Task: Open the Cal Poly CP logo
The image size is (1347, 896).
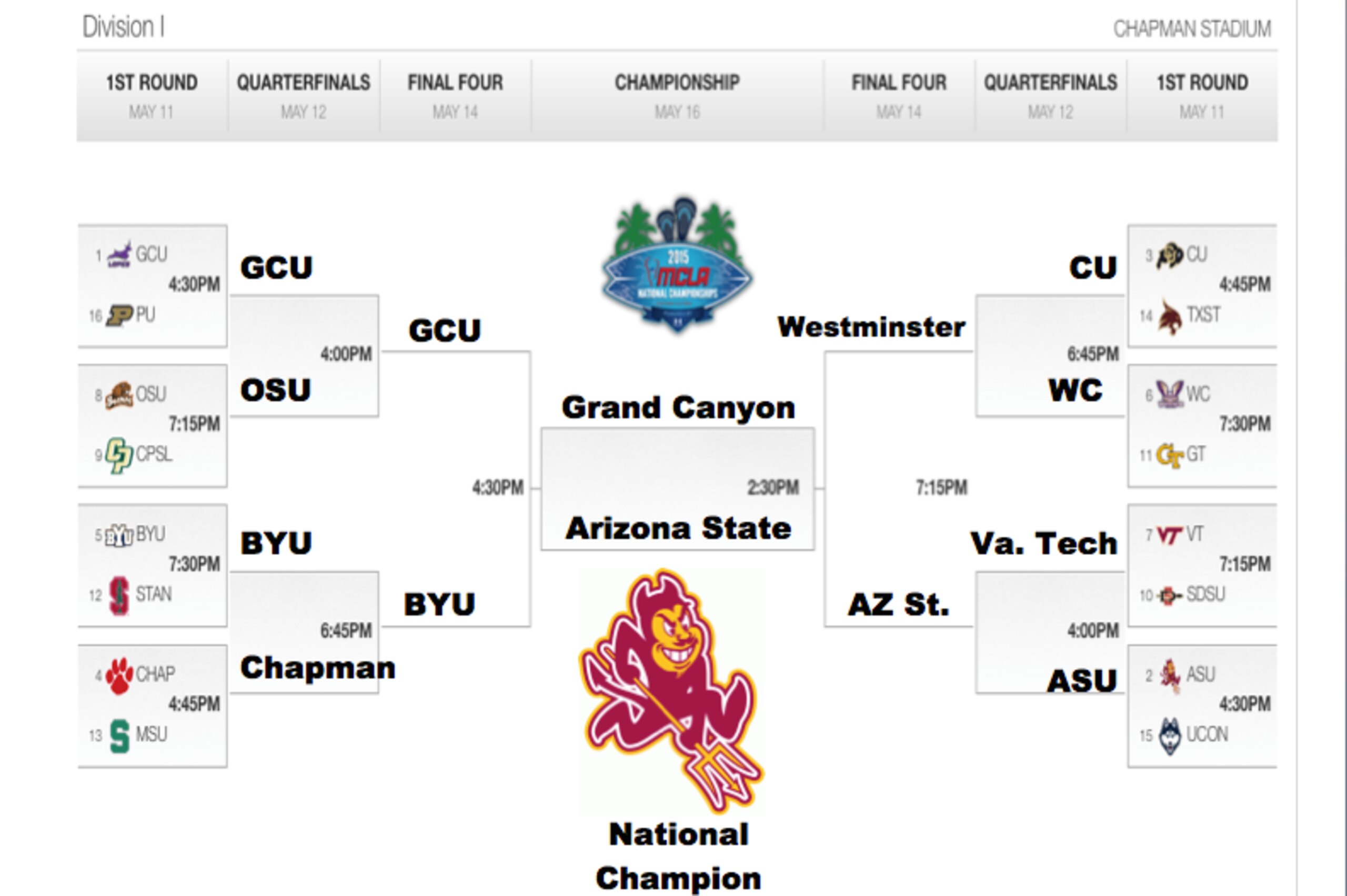Action: pyautogui.click(x=119, y=456)
